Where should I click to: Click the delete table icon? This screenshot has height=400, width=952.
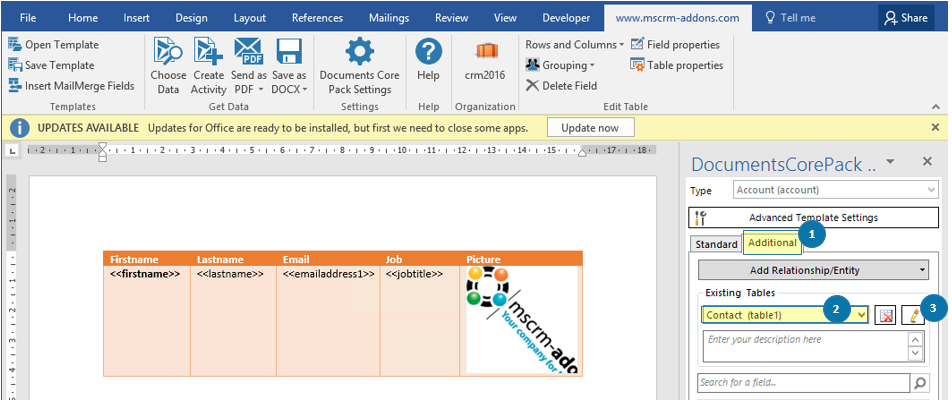[887, 315]
